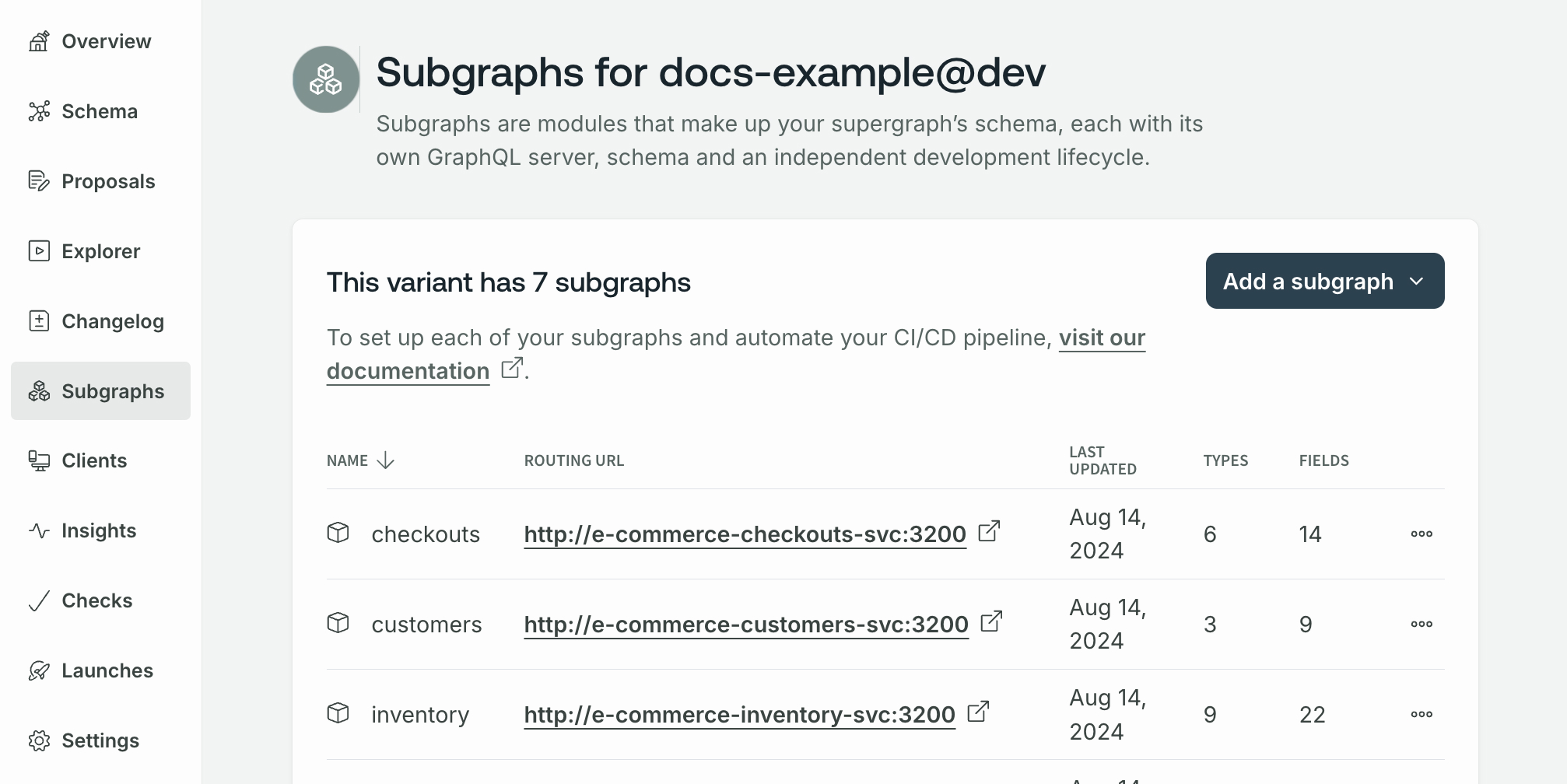
Task: Expand the Add a subgraph dropdown
Action: tap(1325, 281)
